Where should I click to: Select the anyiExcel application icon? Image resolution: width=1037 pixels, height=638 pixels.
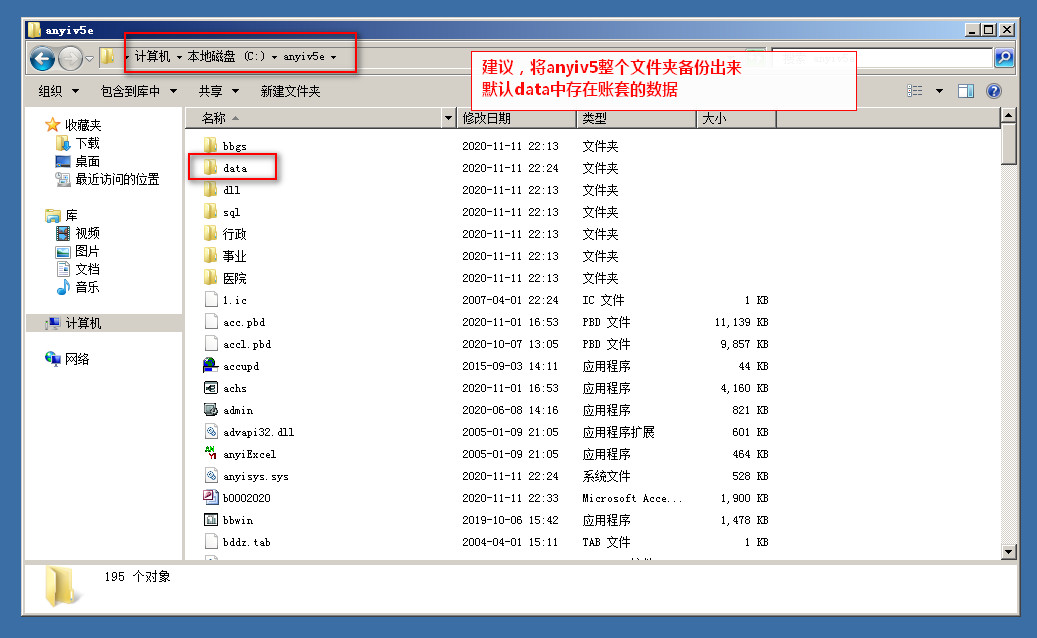[211, 454]
